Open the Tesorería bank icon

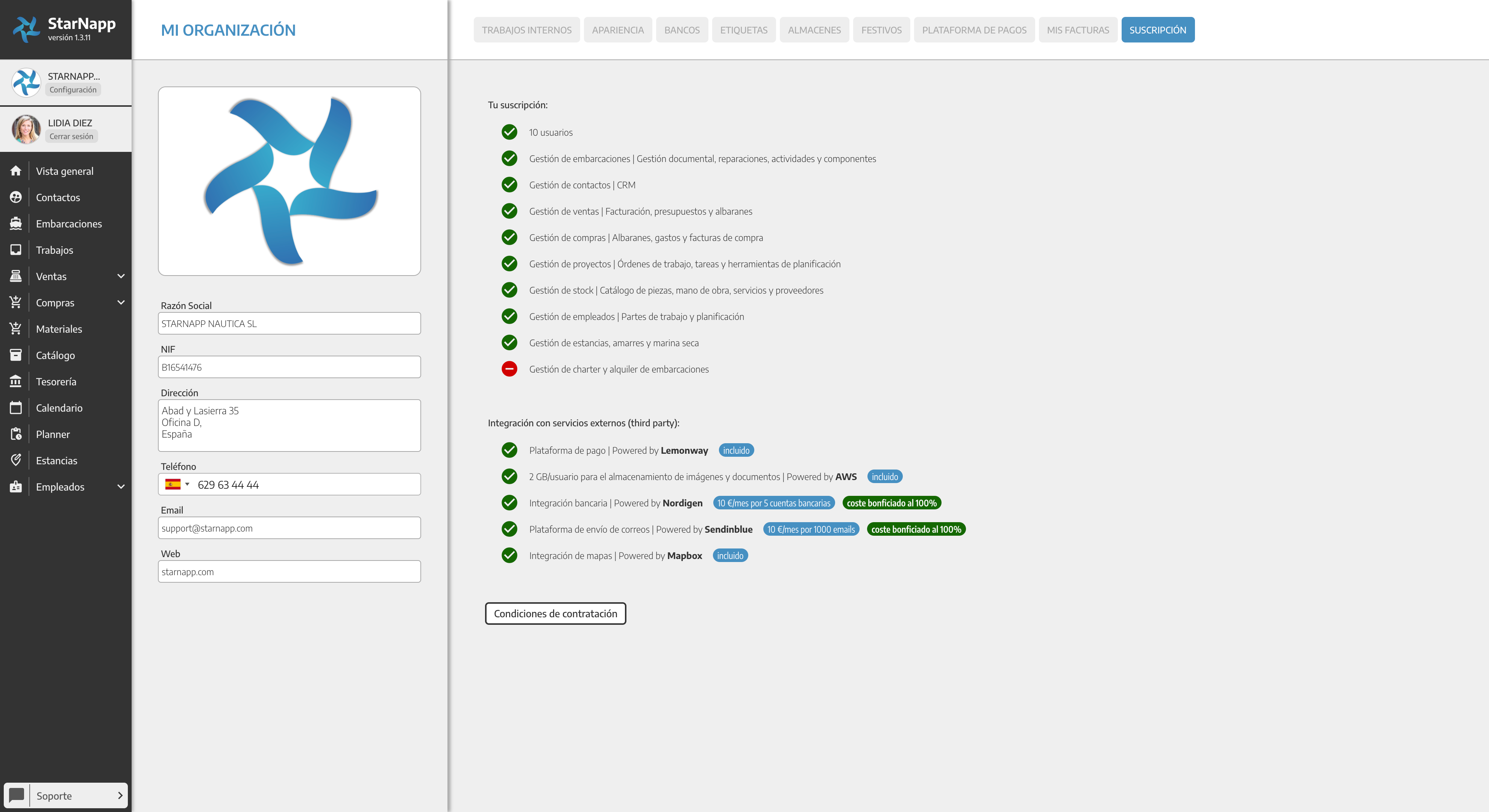[16, 382]
